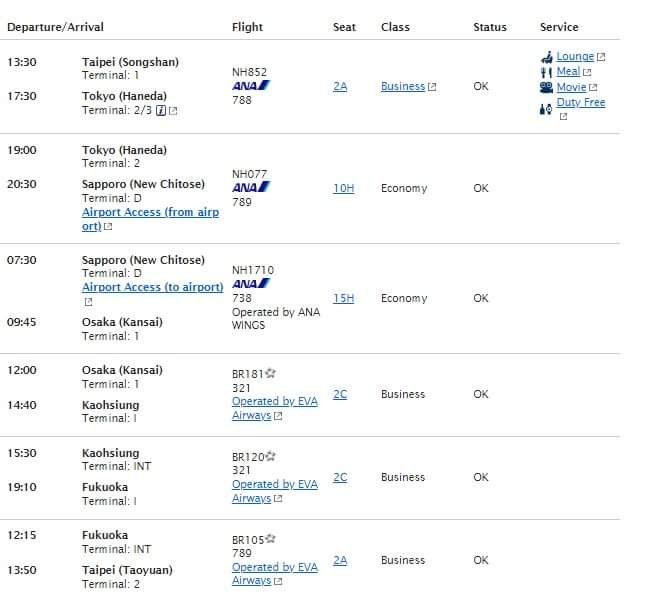661x601 pixels.
Task: Click the star icon beside BR105
Action: [270, 540]
